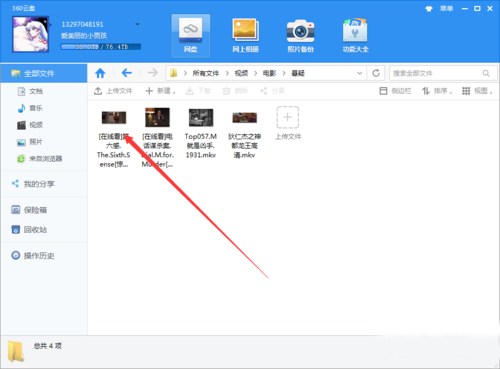Click the photo icon beside 照片

[x=21, y=142]
